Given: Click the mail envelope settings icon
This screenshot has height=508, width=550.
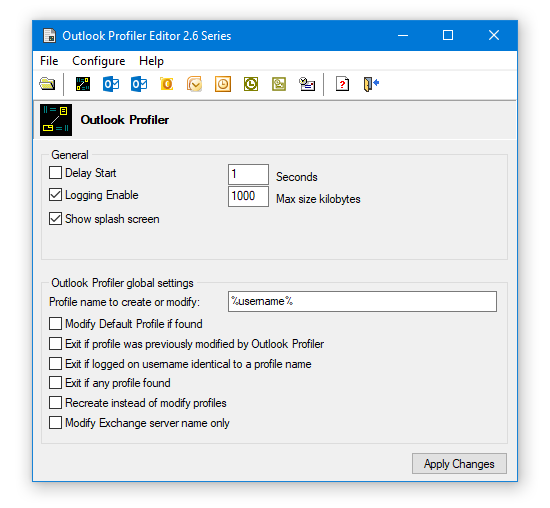Looking at the screenshot, I should pyautogui.click(x=307, y=84).
